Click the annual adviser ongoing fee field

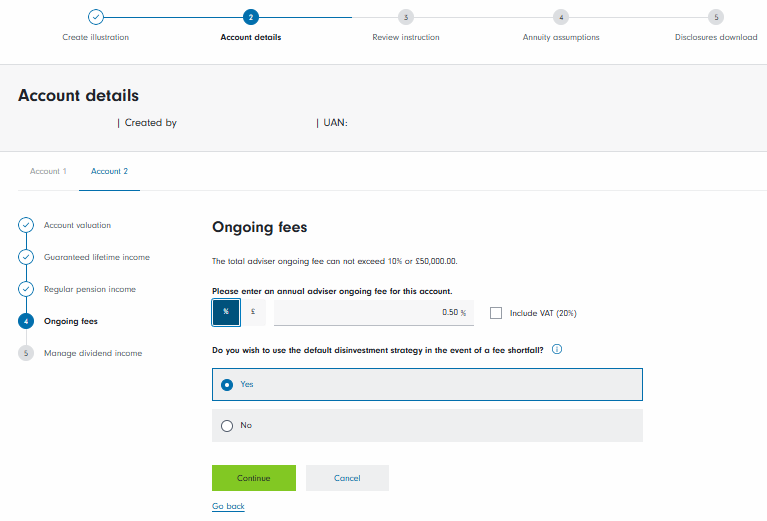[x=370, y=312]
